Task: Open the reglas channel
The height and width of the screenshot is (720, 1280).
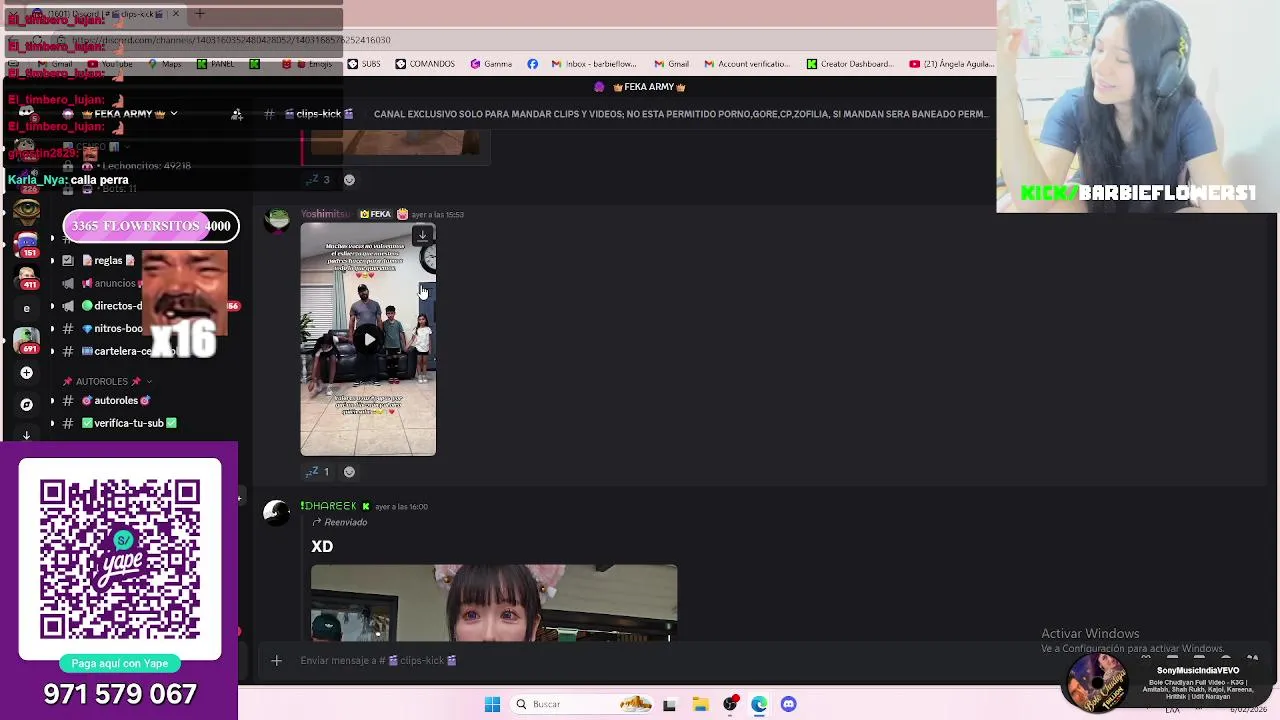Action: 100,260
